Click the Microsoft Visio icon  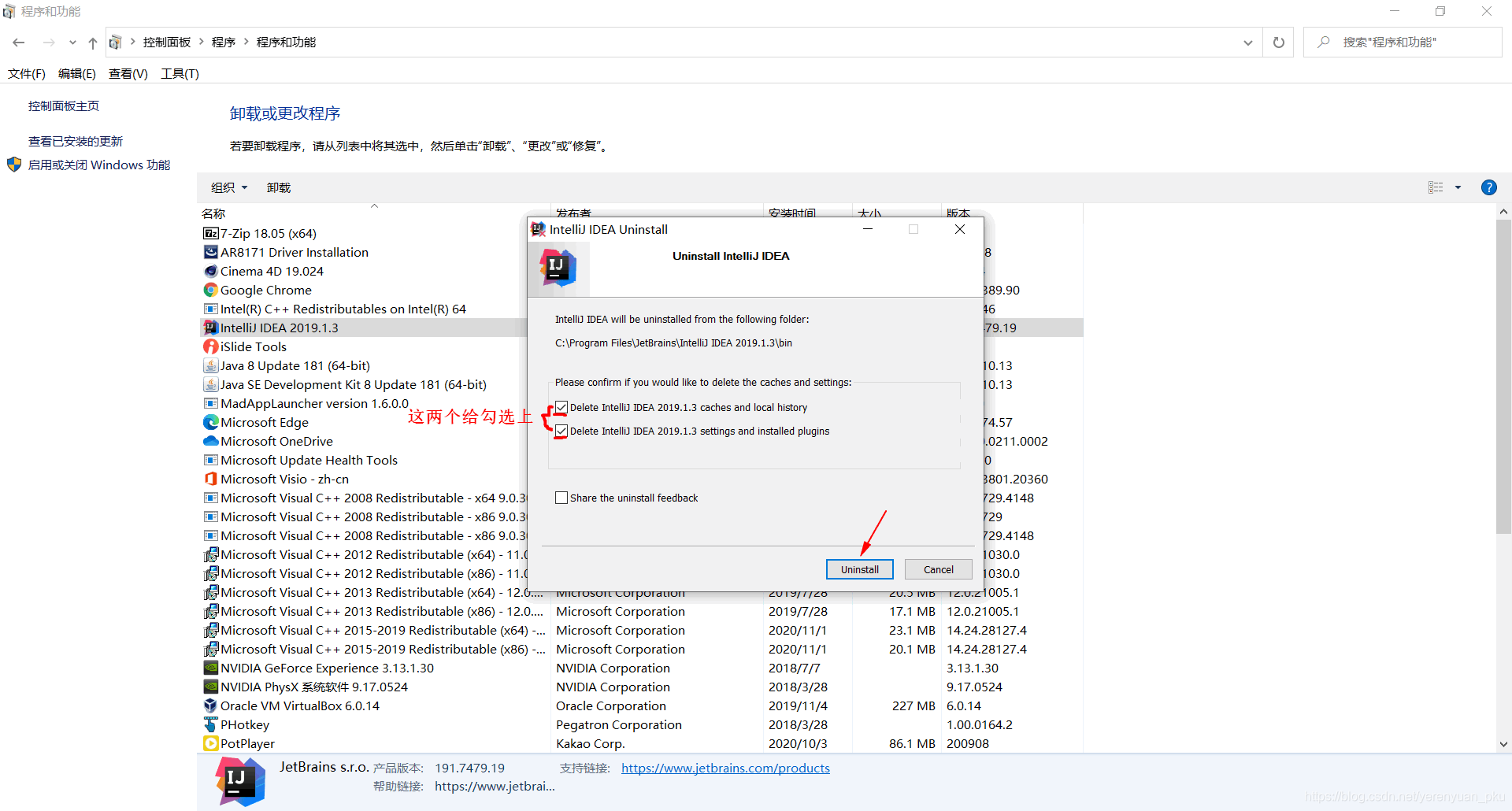coord(211,479)
